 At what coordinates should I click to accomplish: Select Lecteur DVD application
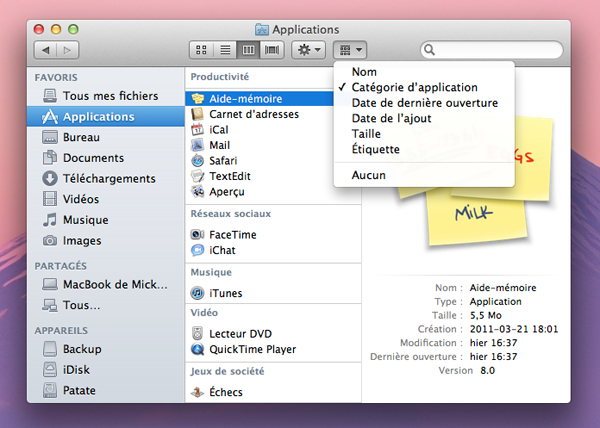pyautogui.click(x=273, y=334)
